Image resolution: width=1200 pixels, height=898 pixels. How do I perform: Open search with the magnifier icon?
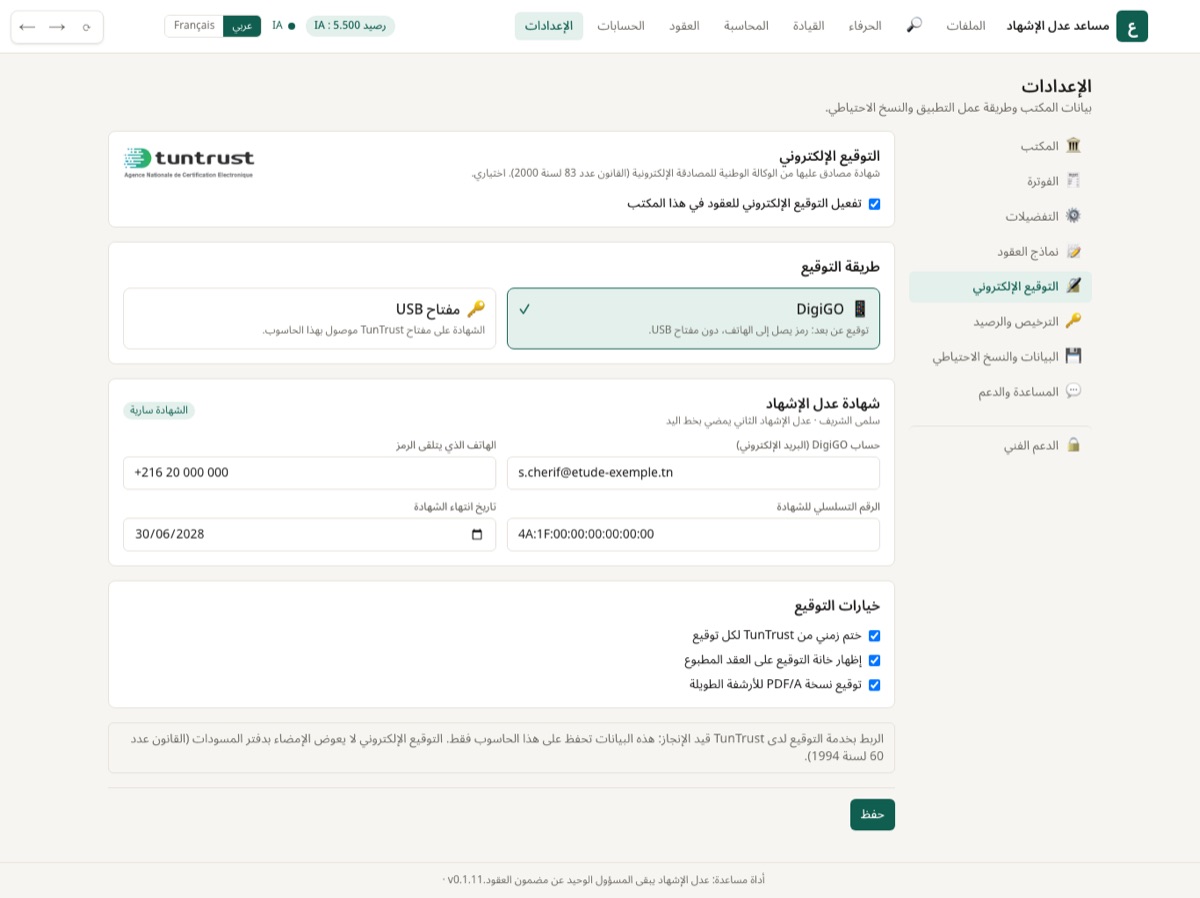click(914, 25)
